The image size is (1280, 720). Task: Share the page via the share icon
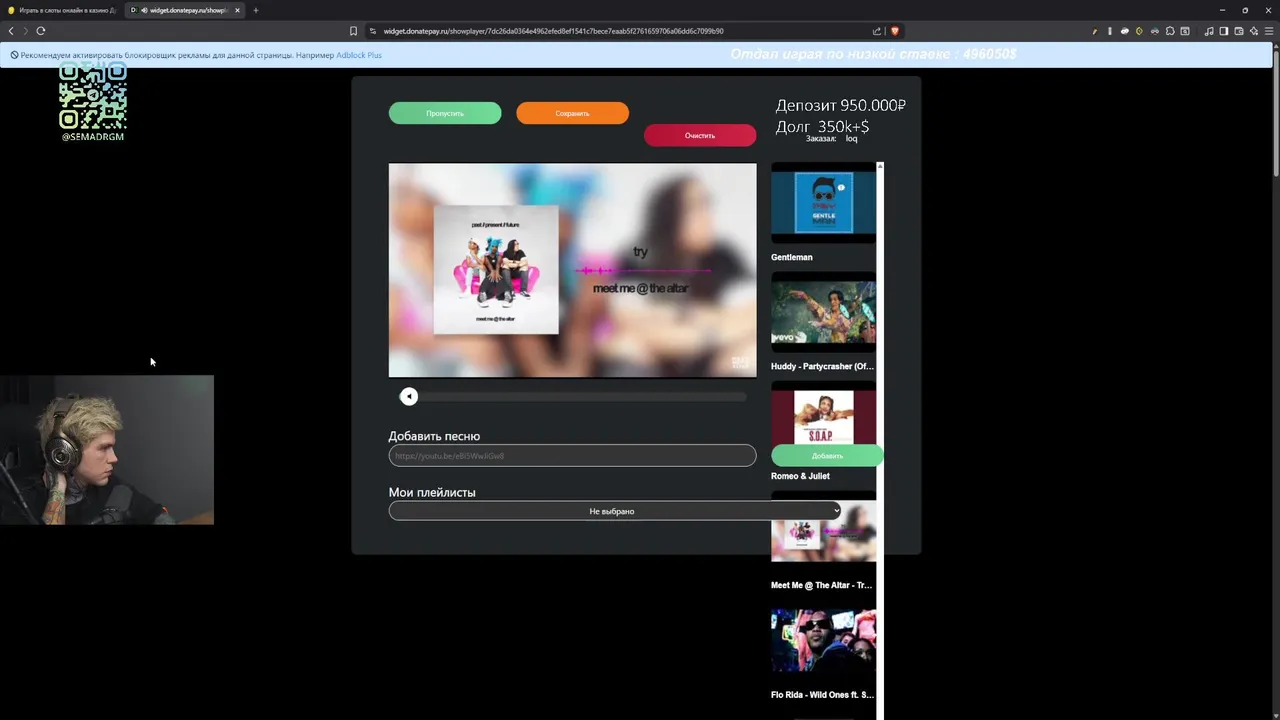[x=877, y=31]
